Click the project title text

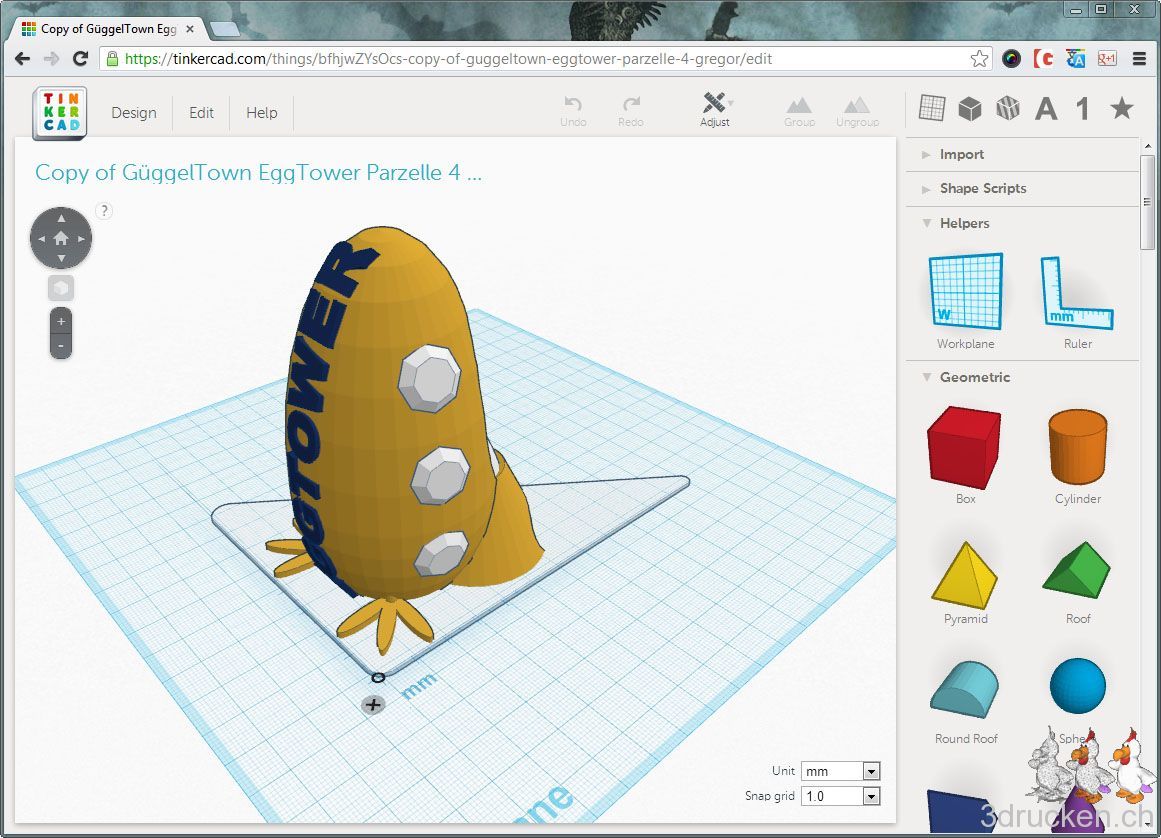pyautogui.click(x=258, y=172)
